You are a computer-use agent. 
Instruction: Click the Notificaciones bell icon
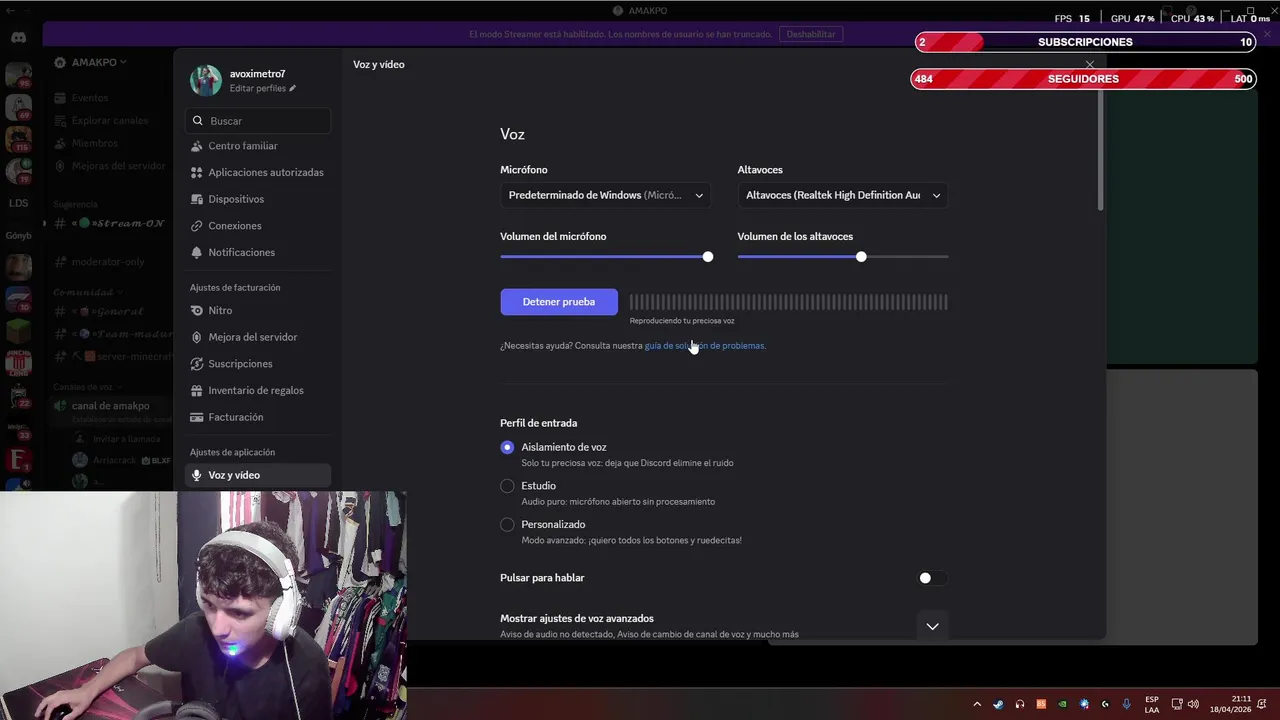197,252
